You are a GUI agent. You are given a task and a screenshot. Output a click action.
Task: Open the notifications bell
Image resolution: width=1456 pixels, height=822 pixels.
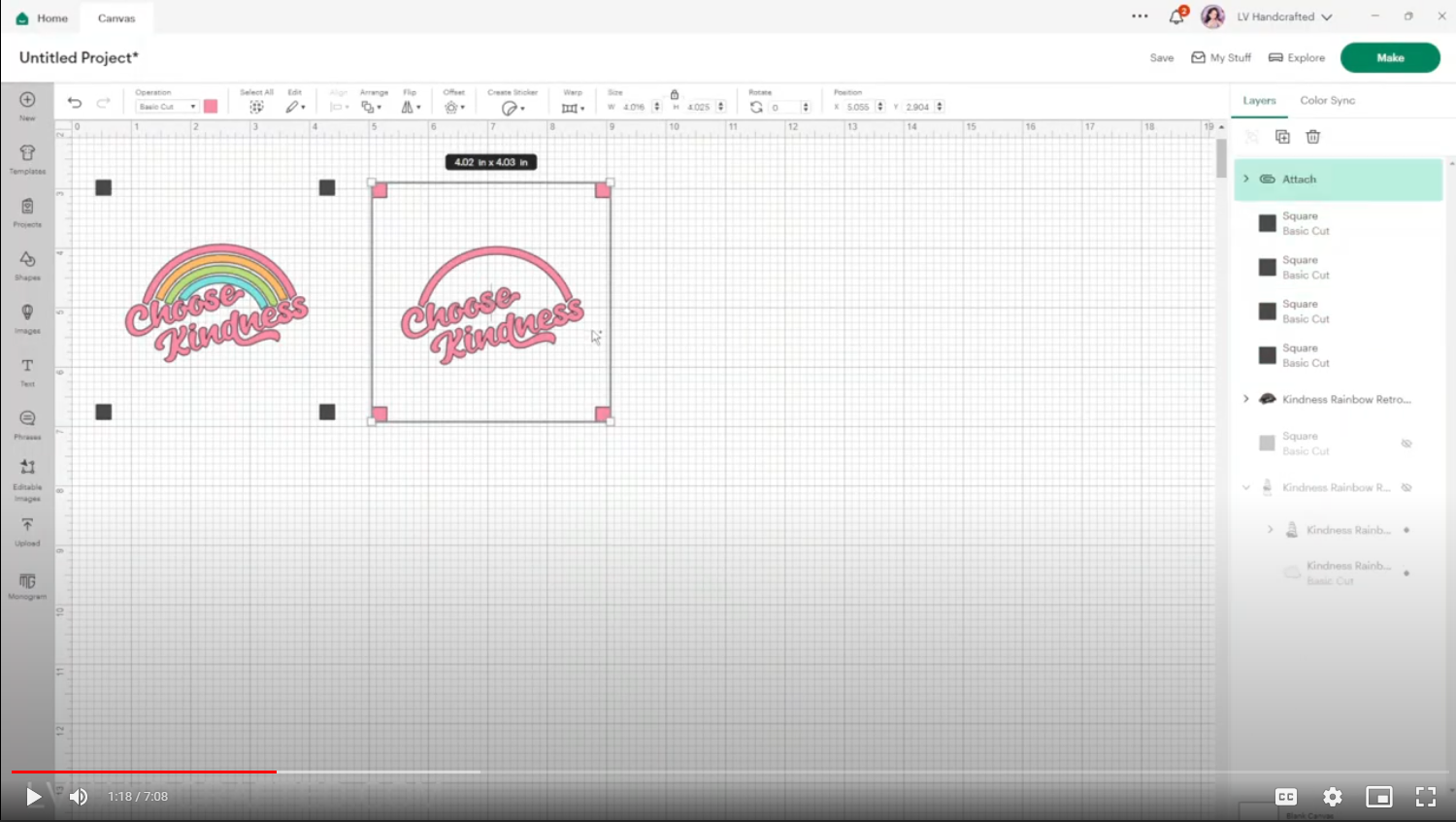click(x=1176, y=16)
